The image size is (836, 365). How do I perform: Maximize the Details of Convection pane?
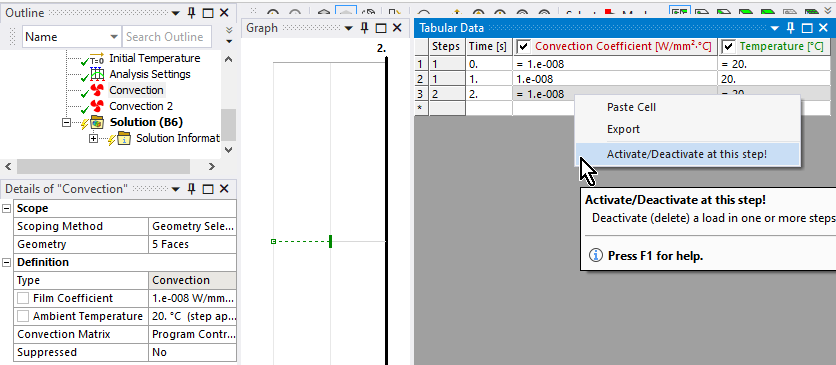tap(208, 189)
